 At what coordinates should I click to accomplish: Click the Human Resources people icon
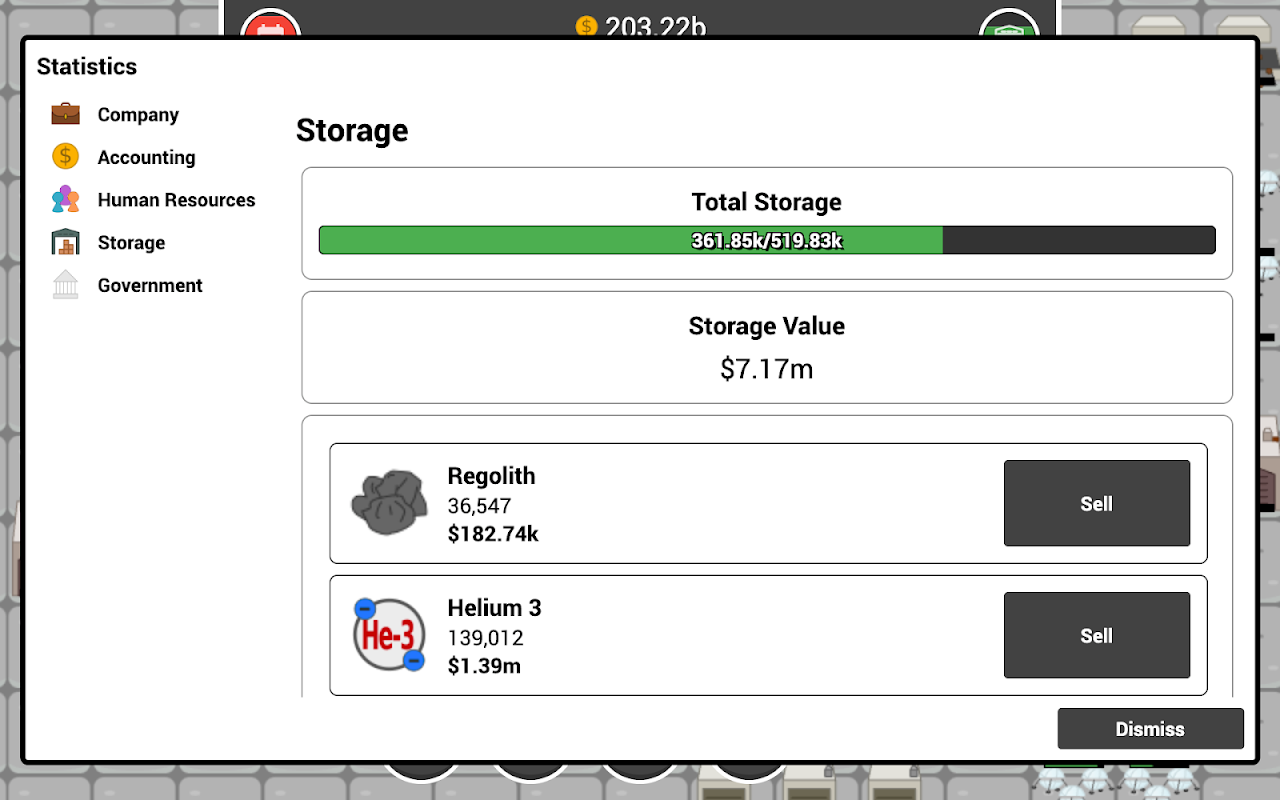65,199
